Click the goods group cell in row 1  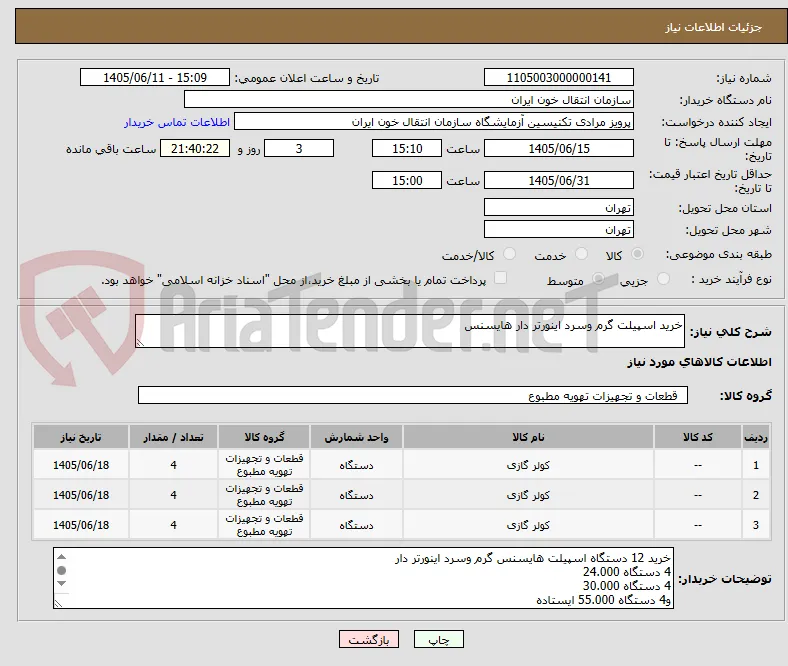[264, 465]
